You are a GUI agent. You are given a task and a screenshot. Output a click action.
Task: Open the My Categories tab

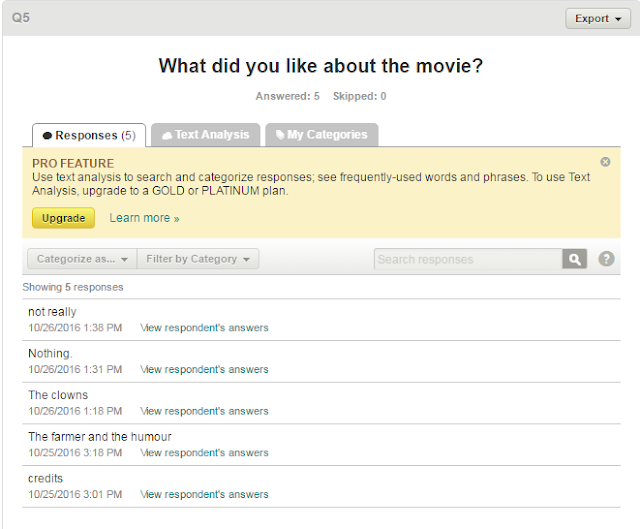click(x=321, y=135)
